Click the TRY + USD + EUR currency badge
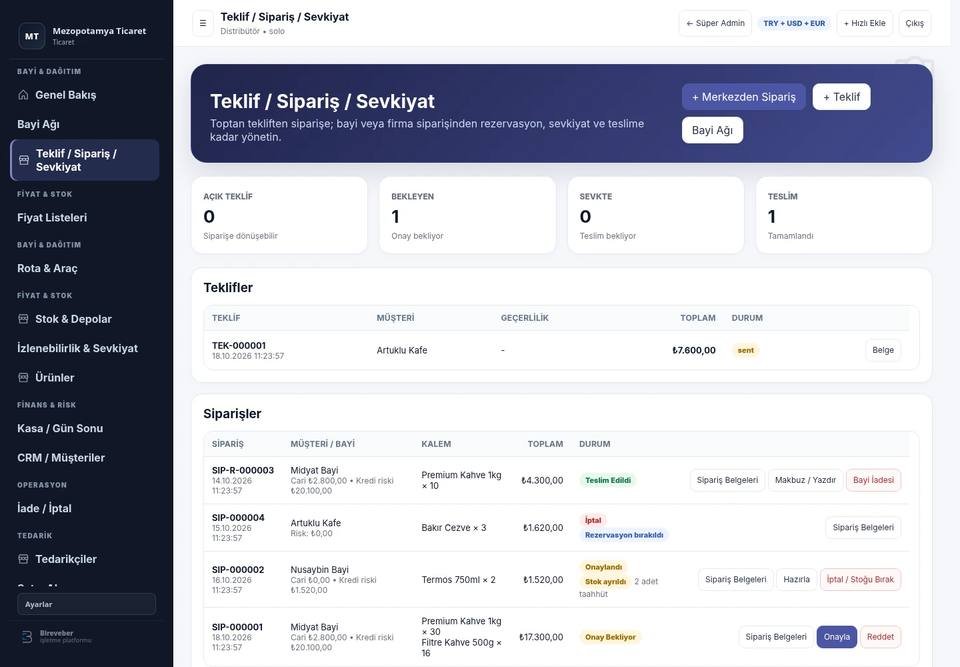 pos(794,23)
